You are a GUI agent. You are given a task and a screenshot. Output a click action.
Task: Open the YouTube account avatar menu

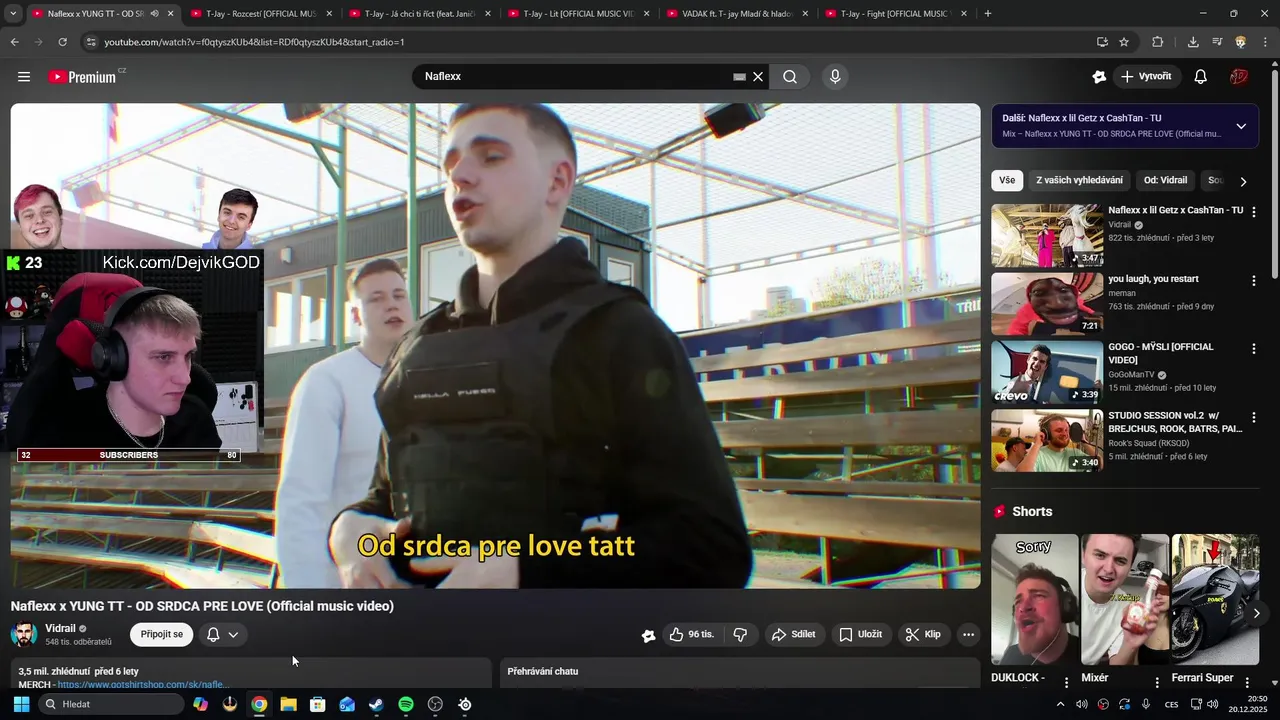coord(1239,77)
